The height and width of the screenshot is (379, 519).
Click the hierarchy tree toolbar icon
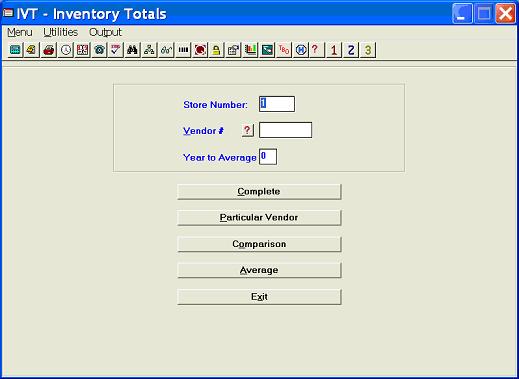149,50
